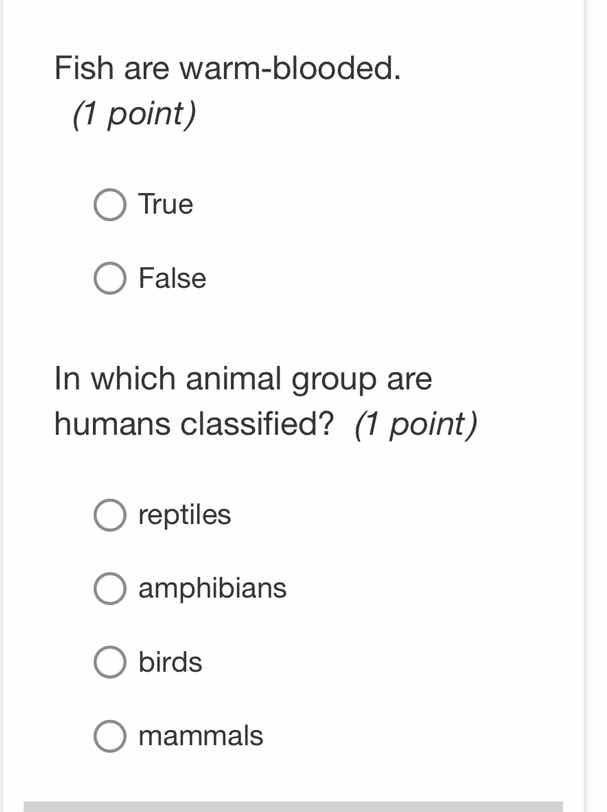Select the birds answer option
Image resolution: width=607 pixels, height=812 pixels.
109,661
